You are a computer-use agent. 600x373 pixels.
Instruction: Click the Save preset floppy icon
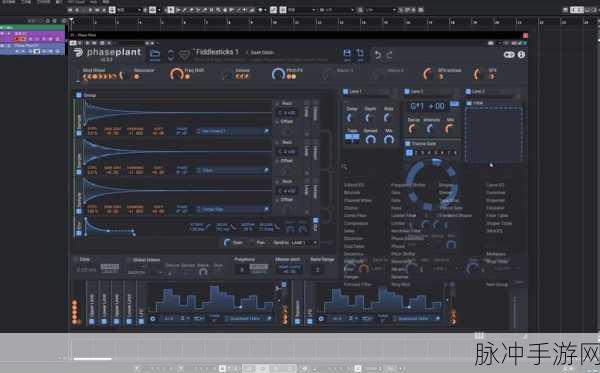tap(347, 53)
